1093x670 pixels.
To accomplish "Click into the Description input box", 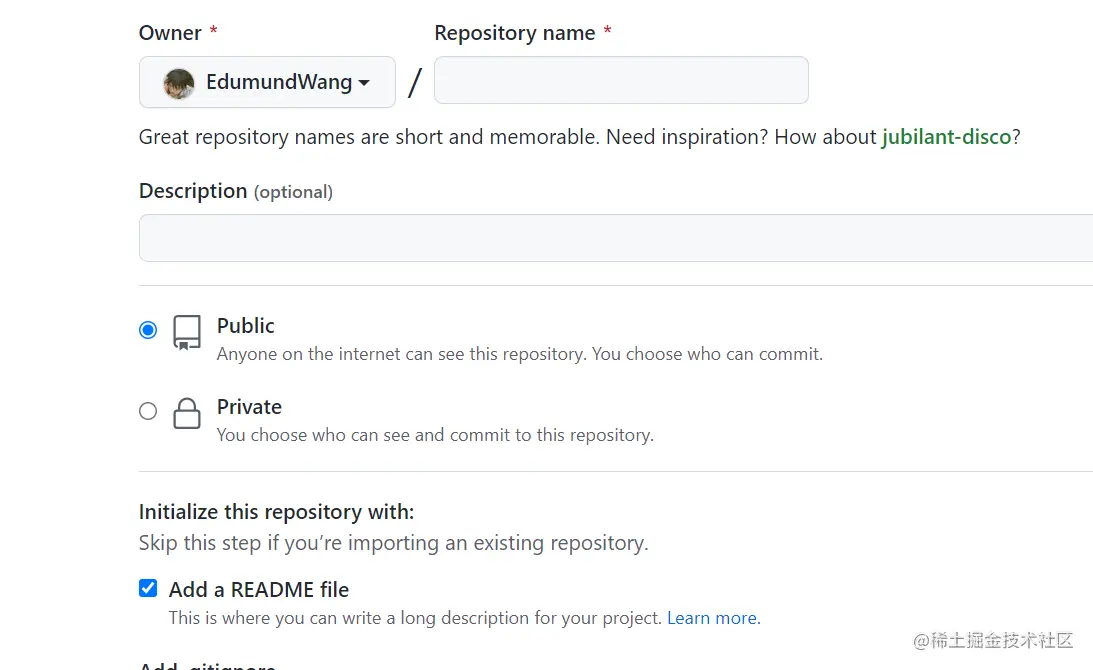I will coord(615,238).
